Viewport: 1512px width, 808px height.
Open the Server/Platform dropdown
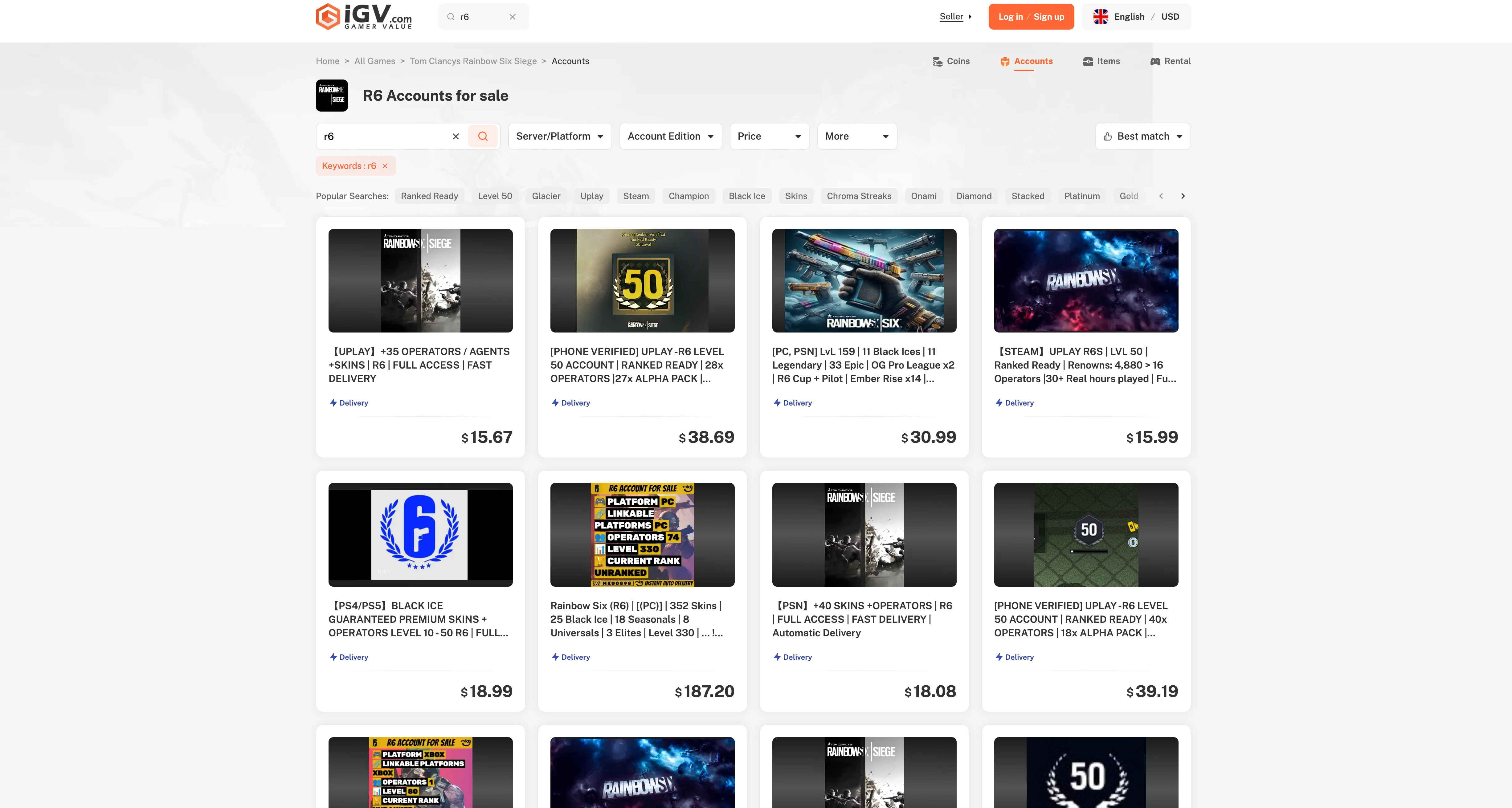click(x=559, y=136)
